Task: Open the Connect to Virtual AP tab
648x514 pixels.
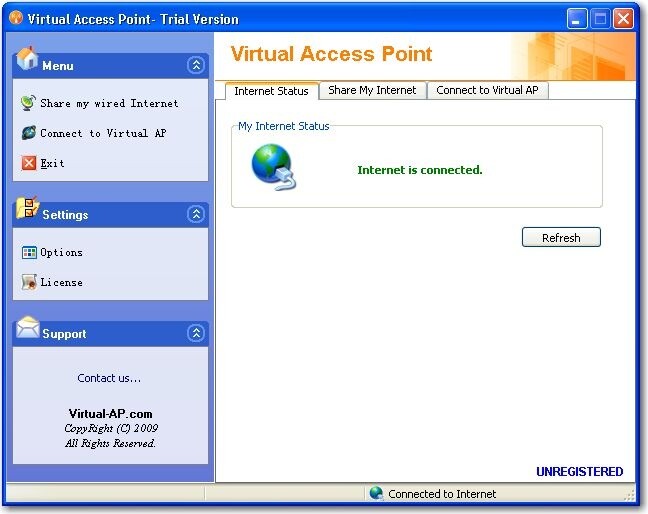Action: tap(487, 90)
